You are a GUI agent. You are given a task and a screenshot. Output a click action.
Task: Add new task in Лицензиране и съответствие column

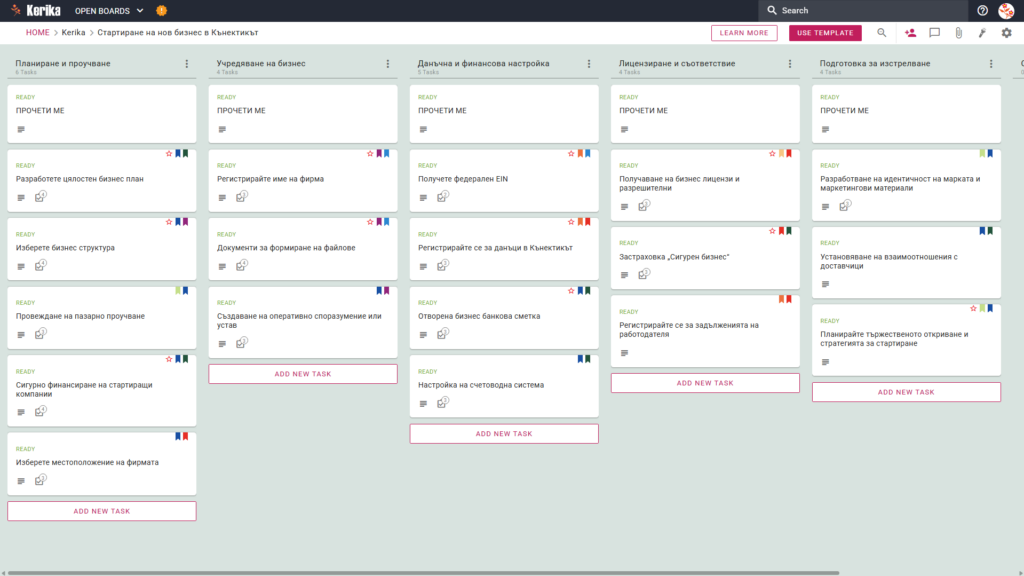705,383
